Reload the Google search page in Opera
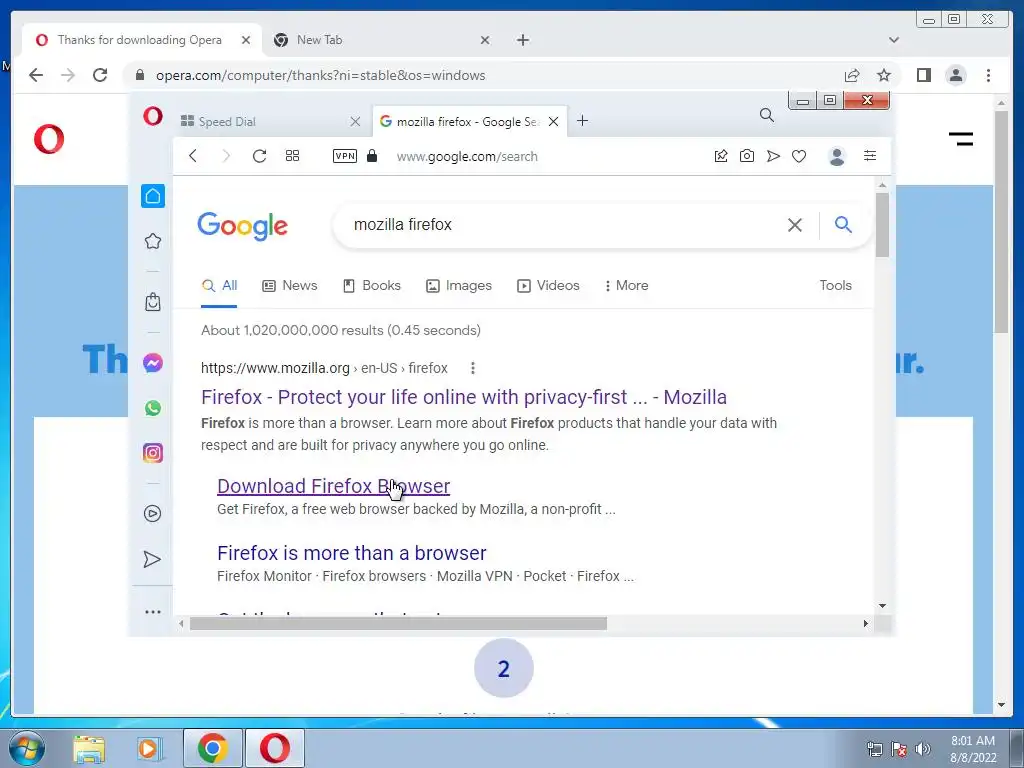1024x768 pixels. tap(259, 155)
